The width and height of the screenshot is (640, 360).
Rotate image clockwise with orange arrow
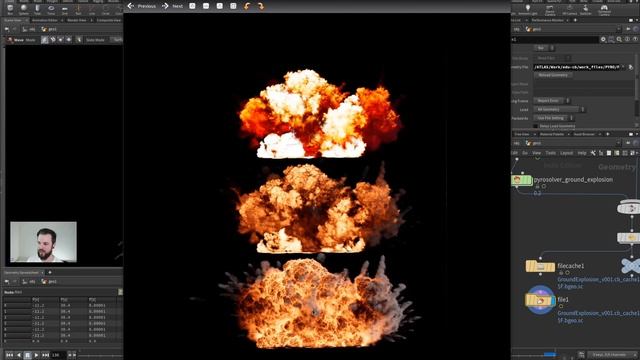[x=260, y=6]
